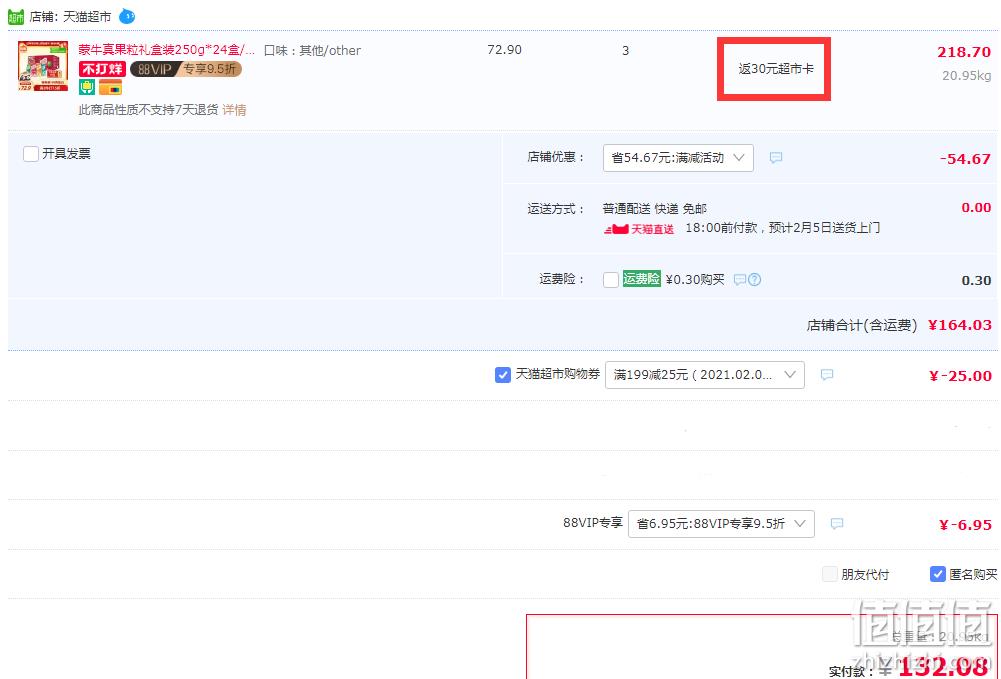Click the store name 天猫超市

[x=87, y=17]
